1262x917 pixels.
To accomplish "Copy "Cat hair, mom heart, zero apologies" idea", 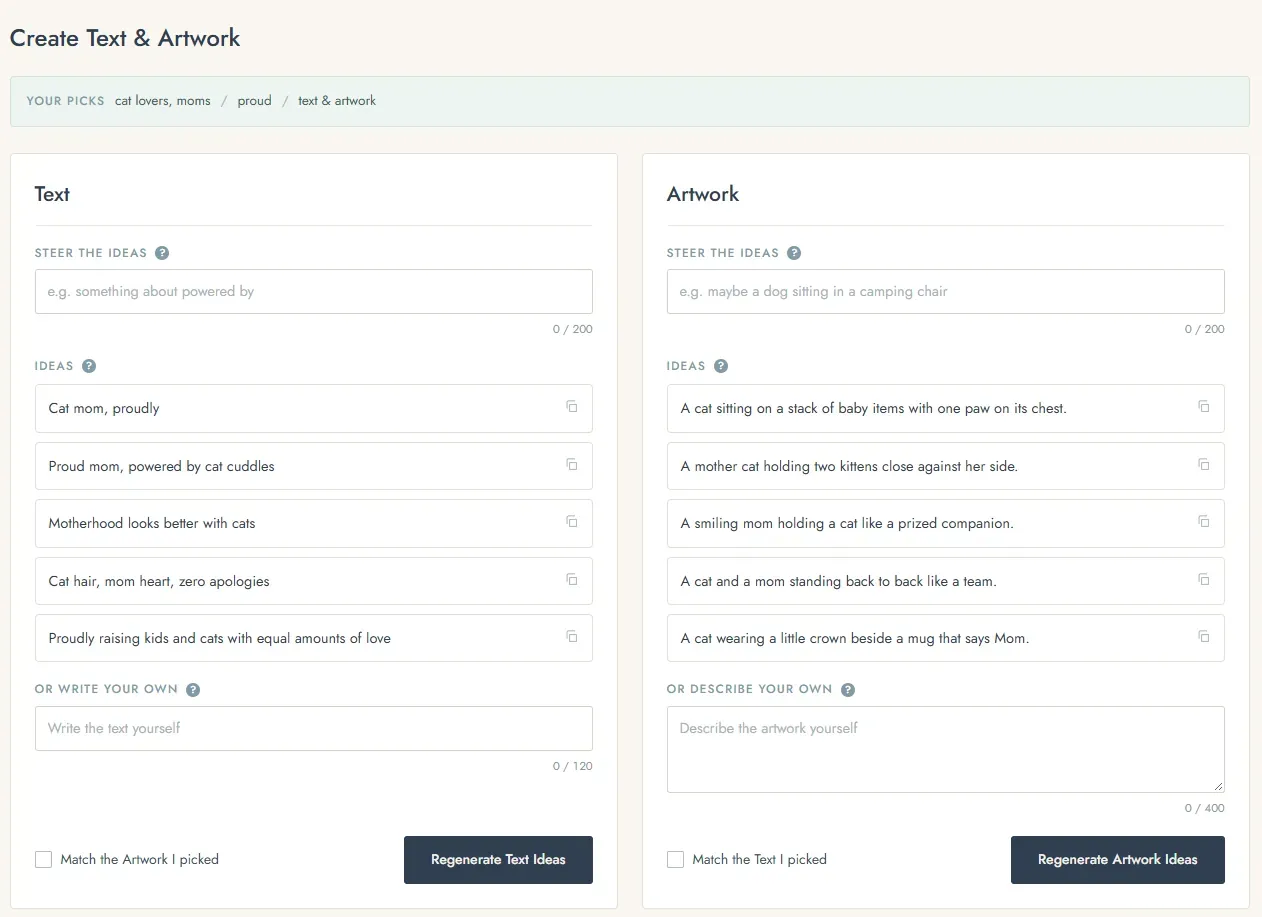I will tap(572, 579).
